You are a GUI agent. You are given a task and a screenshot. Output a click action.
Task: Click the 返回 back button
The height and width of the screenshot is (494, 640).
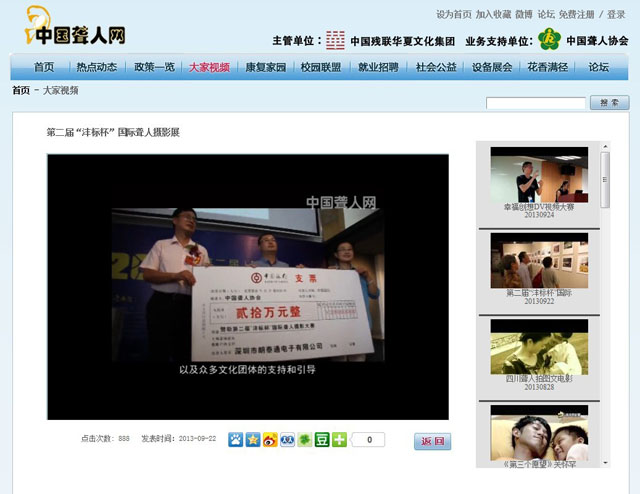click(x=433, y=441)
